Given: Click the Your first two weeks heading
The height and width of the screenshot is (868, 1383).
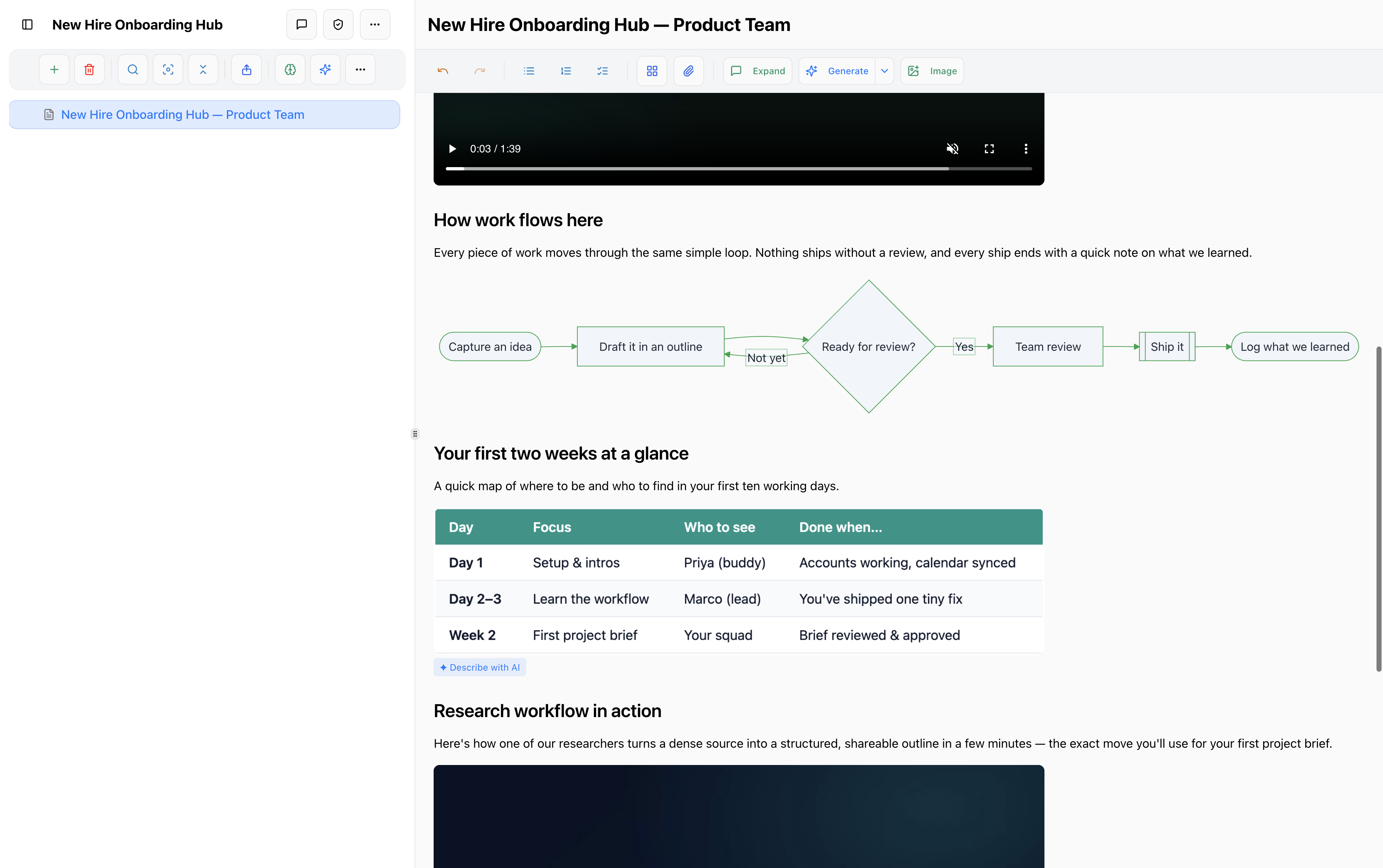Looking at the screenshot, I should (x=561, y=453).
